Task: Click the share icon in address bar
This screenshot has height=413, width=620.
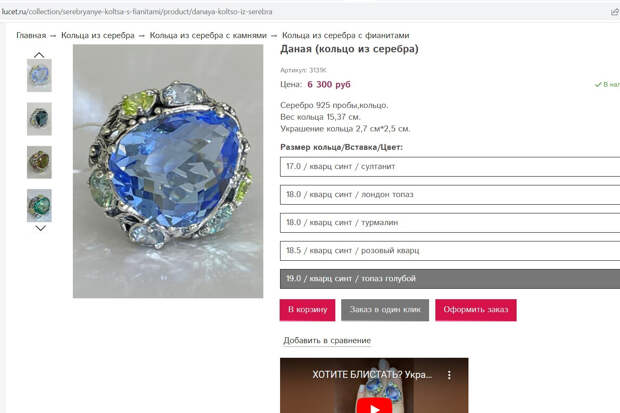Action: point(615,12)
